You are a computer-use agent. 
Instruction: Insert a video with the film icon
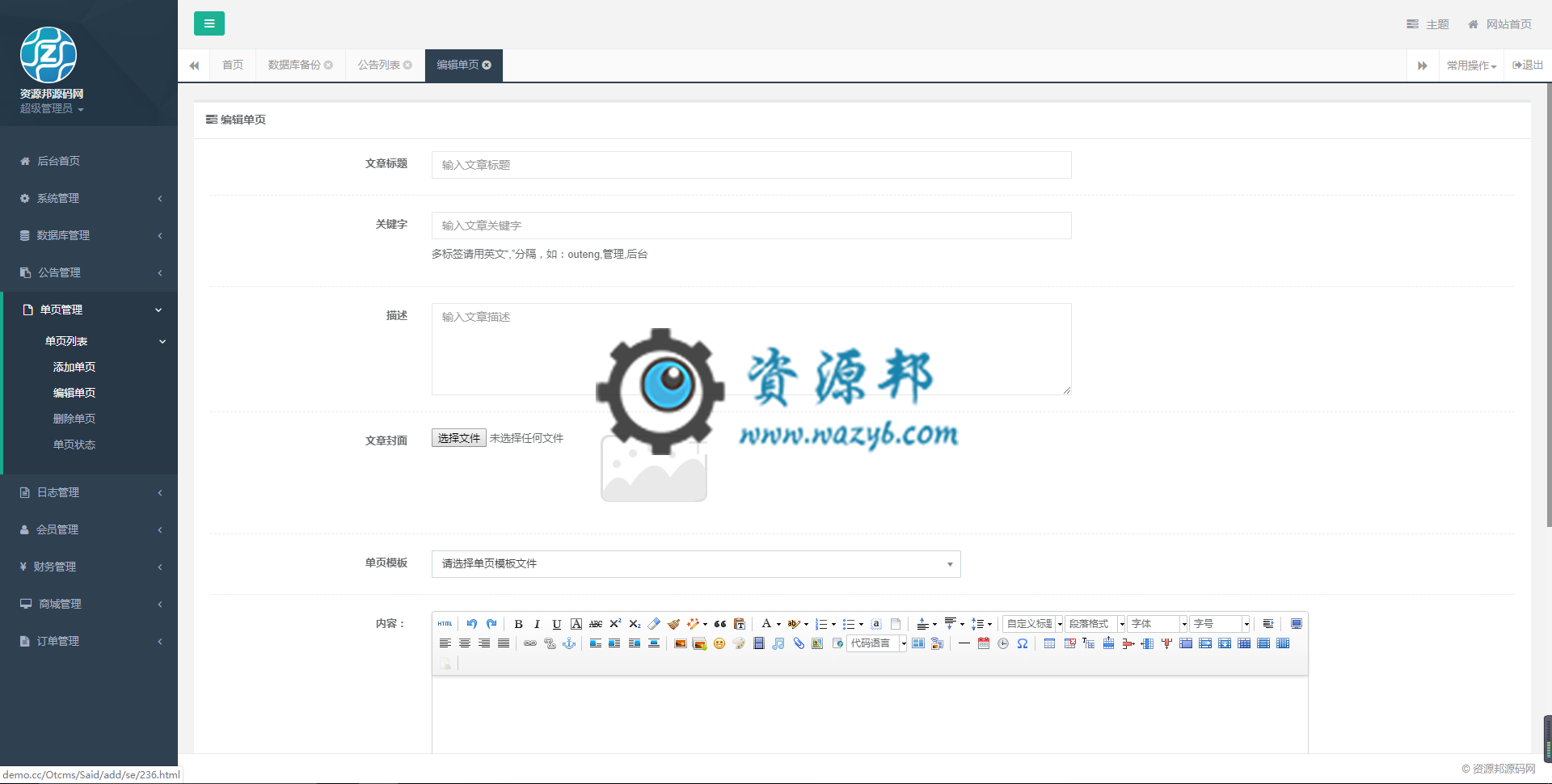coord(759,643)
